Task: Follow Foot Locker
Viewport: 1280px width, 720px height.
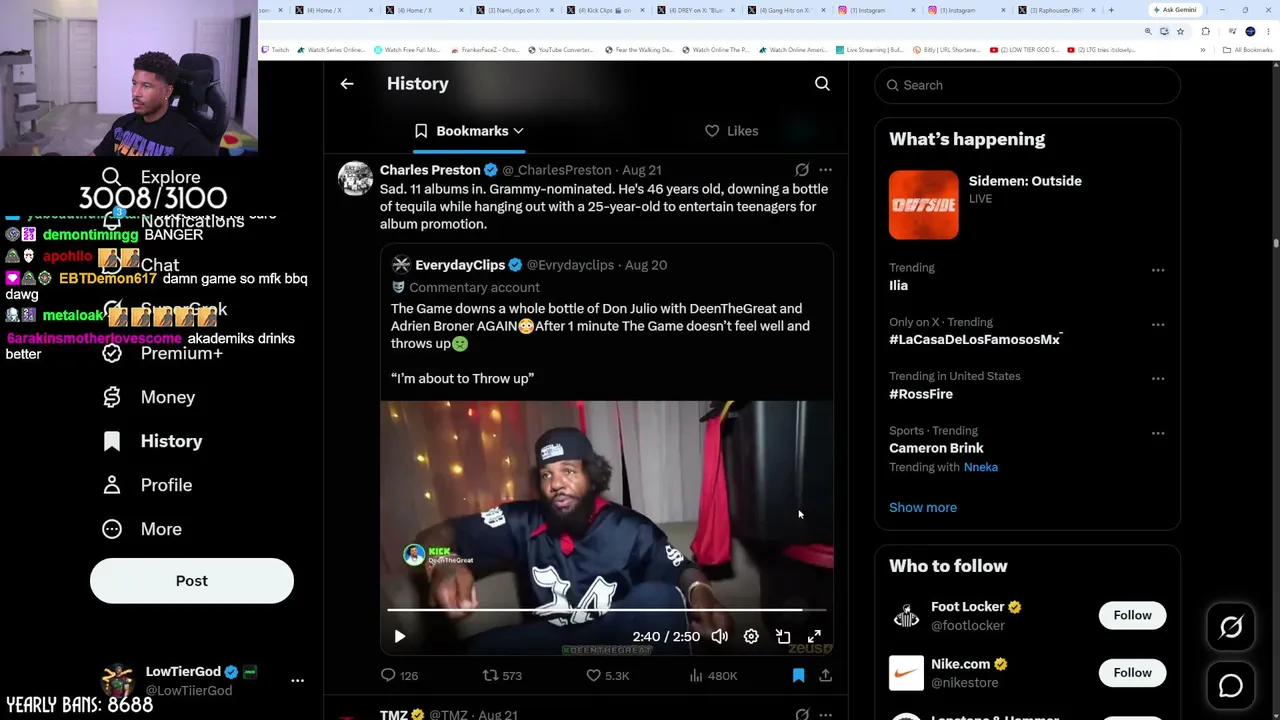Action: tap(1132, 615)
